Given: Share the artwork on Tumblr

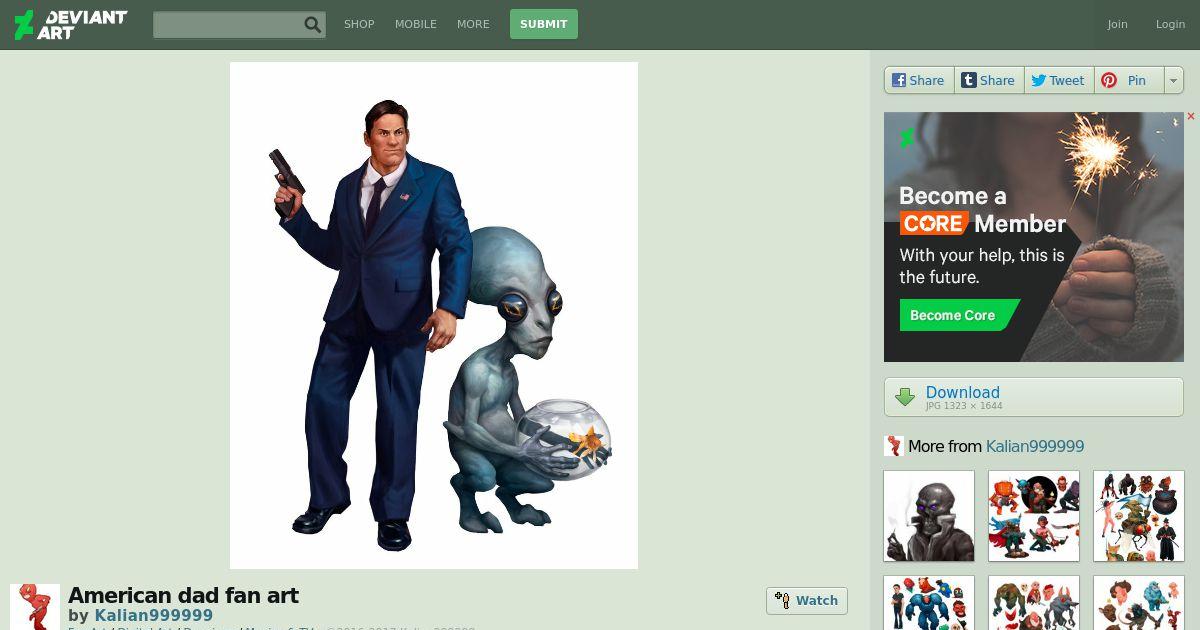Looking at the screenshot, I should pos(989,80).
